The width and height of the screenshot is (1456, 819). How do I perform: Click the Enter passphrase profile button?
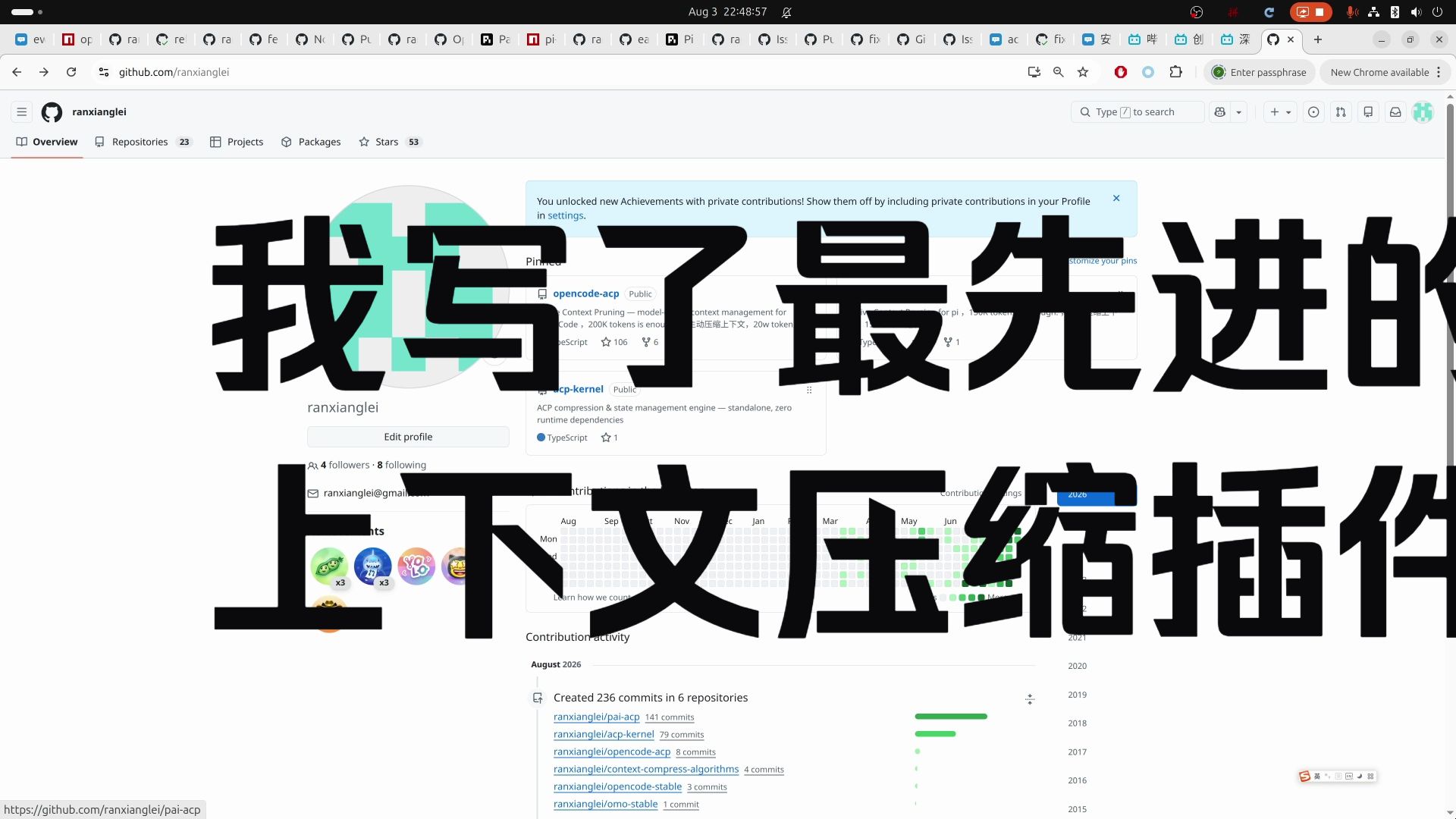tap(1260, 72)
